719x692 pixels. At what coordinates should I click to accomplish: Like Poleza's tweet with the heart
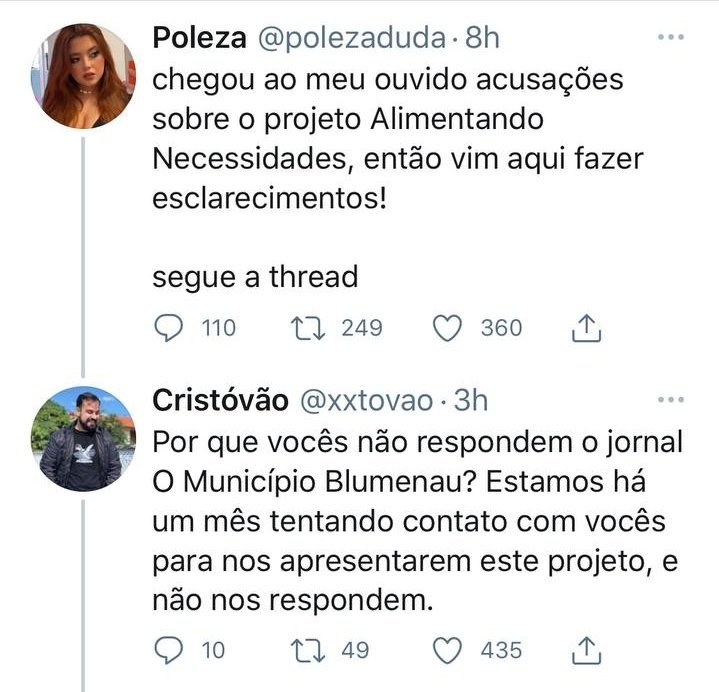pos(447,328)
